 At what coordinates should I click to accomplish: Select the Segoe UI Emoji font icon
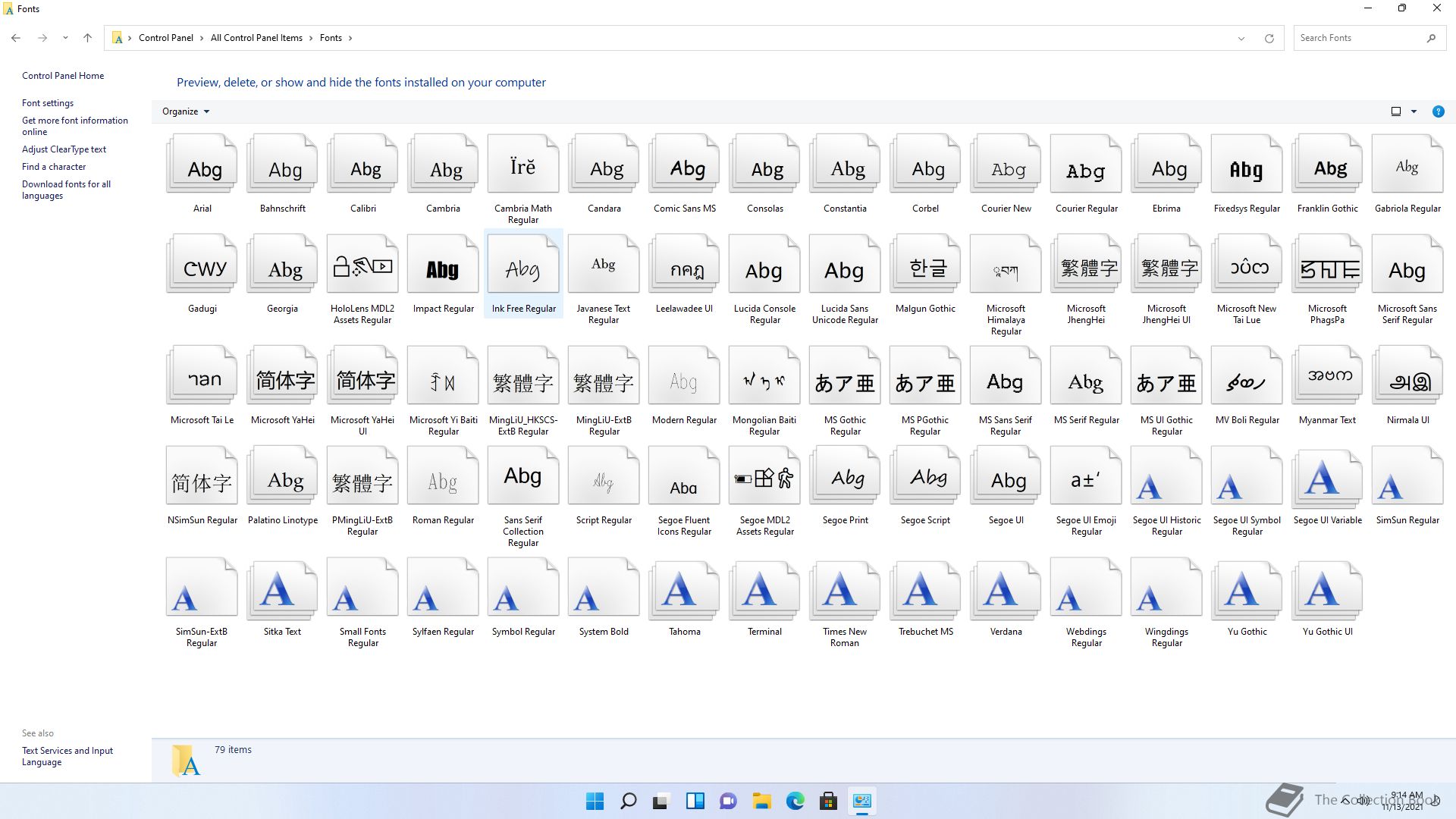1087,475
